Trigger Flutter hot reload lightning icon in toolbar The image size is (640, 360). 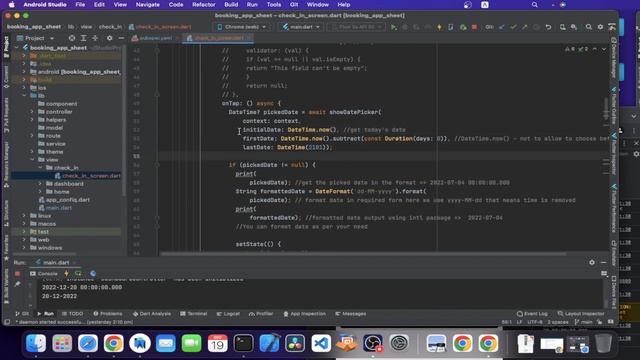pos(439,27)
